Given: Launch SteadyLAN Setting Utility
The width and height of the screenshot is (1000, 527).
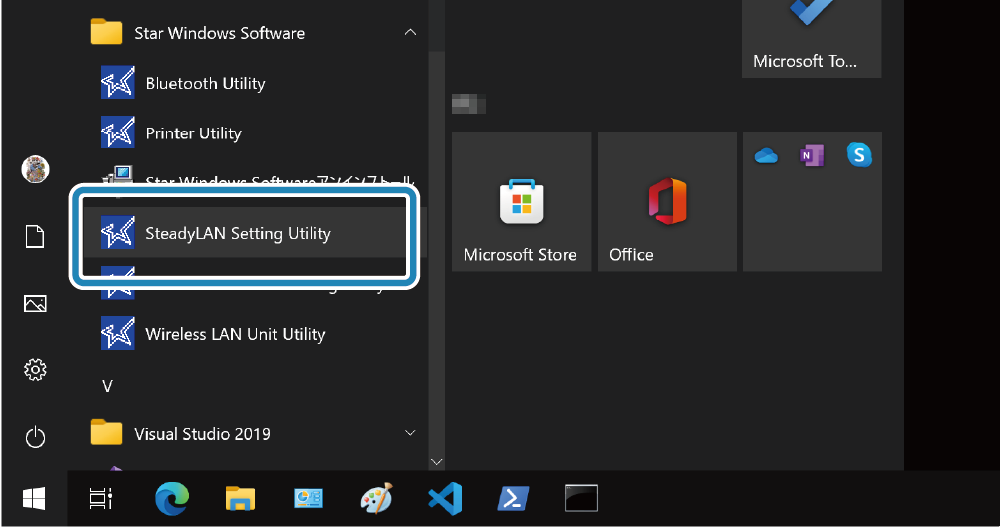Looking at the screenshot, I should click(238, 233).
